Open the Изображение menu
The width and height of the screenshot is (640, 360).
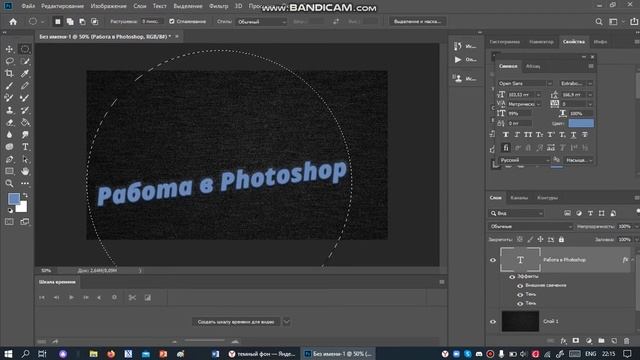[x=108, y=6]
